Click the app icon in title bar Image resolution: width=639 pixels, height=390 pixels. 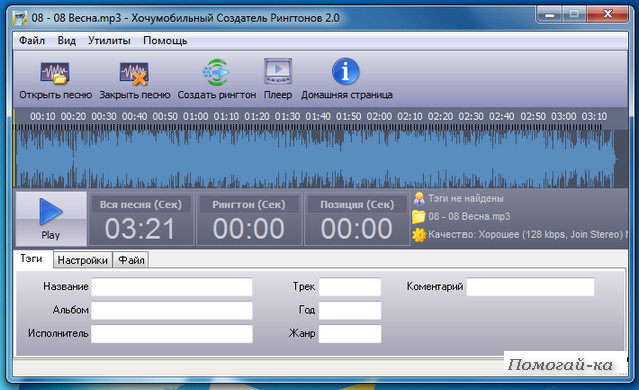[x=20, y=18]
